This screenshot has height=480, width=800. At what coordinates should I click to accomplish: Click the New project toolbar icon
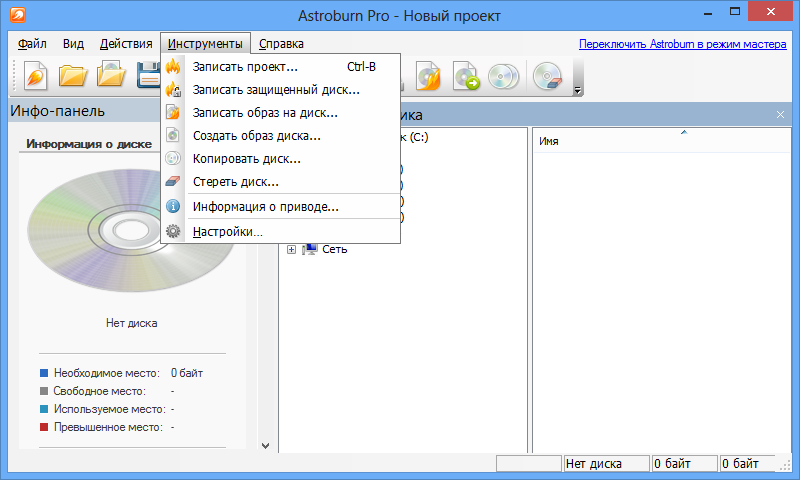35,76
